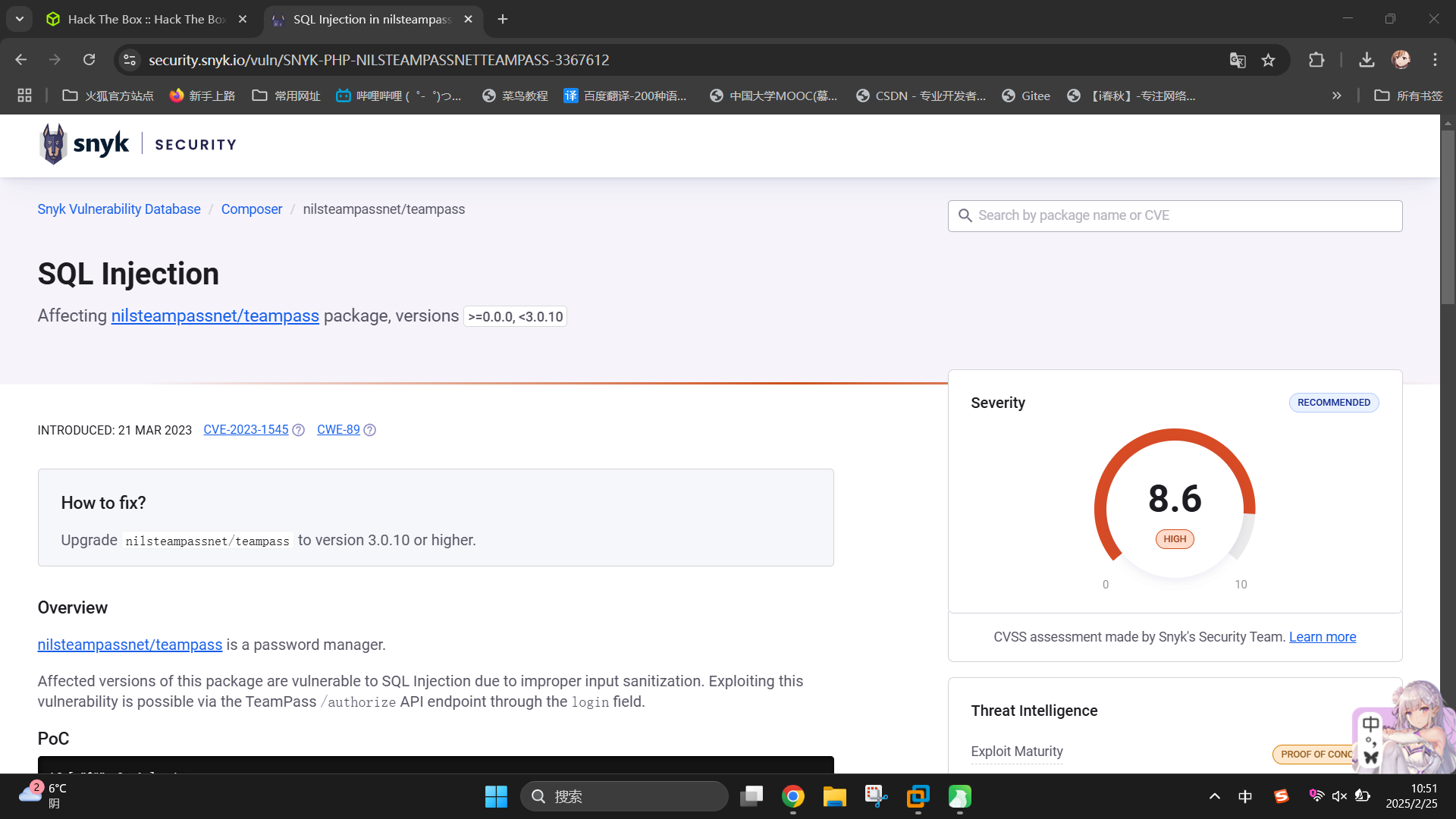This screenshot has width=1456, height=819.
Task: Open the Snipping Tool taskbar icon
Action: (877, 796)
